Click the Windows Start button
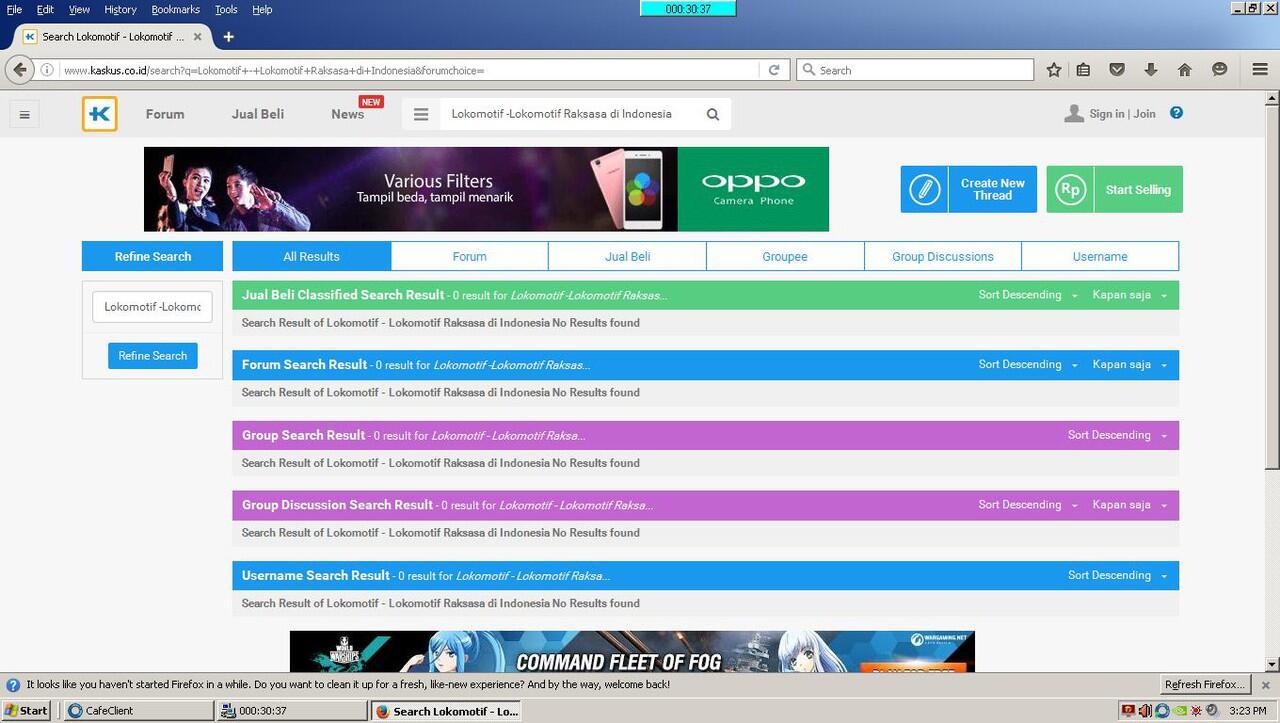Screen dimensions: 1280x723 (27, 711)
